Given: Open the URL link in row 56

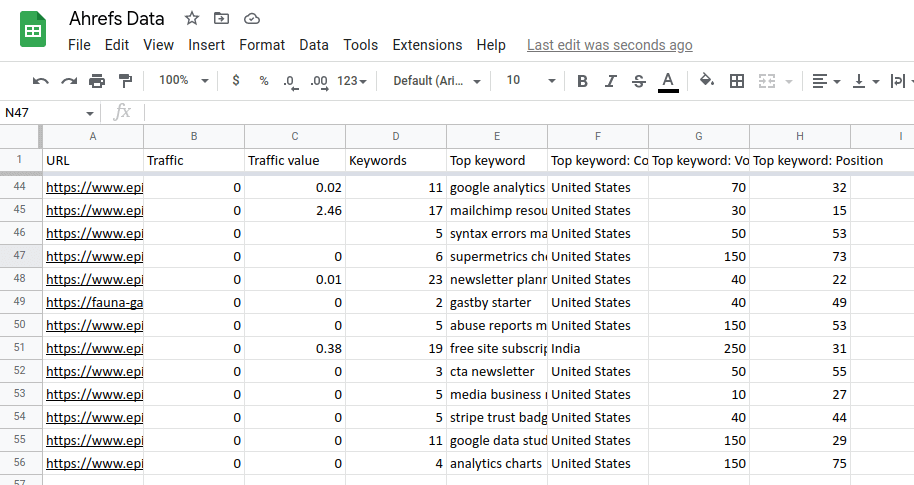Looking at the screenshot, I should (x=94, y=463).
